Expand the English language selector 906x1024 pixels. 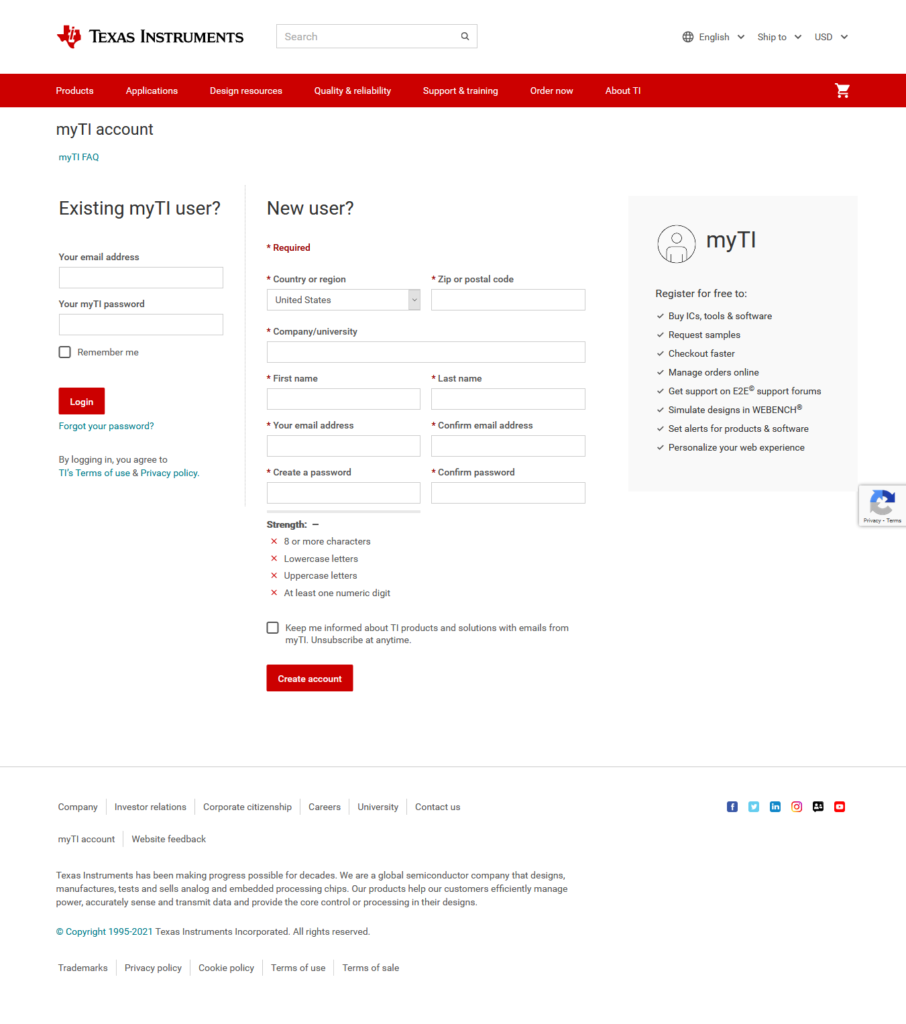(714, 37)
